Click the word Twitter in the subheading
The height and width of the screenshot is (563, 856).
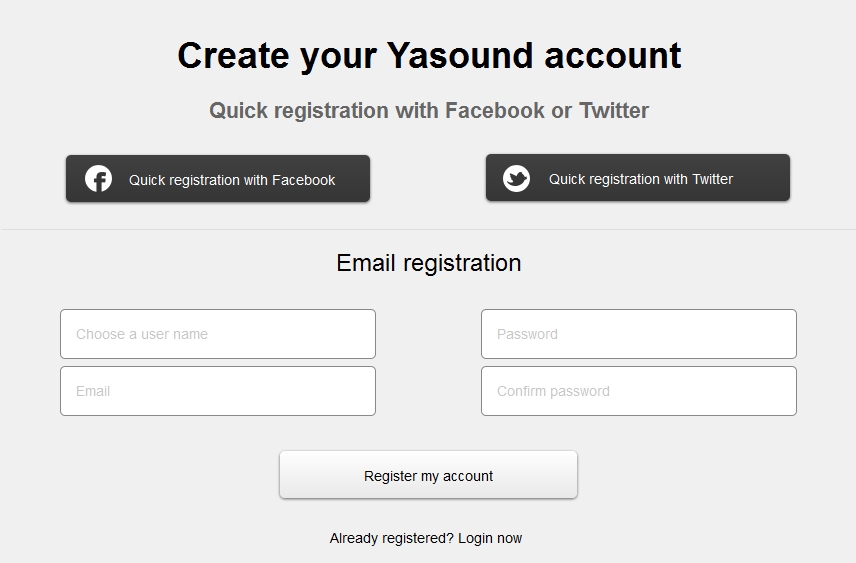coord(614,110)
